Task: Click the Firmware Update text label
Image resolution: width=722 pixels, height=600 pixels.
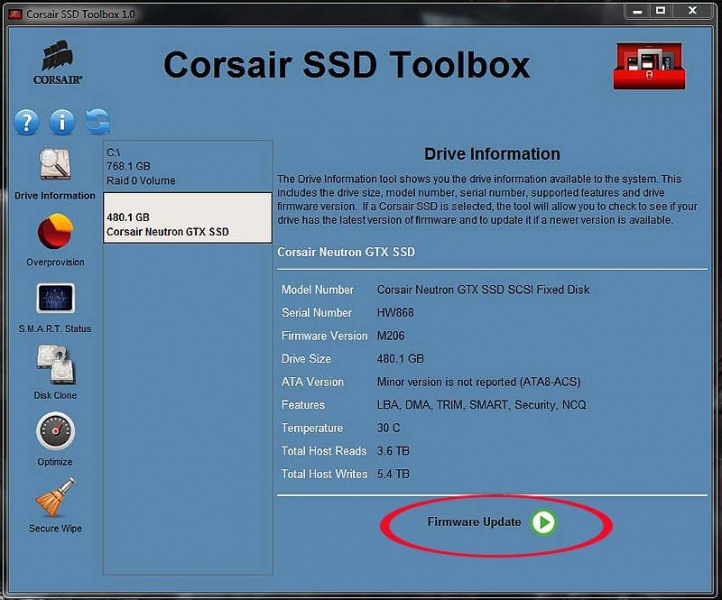Action: coord(474,522)
